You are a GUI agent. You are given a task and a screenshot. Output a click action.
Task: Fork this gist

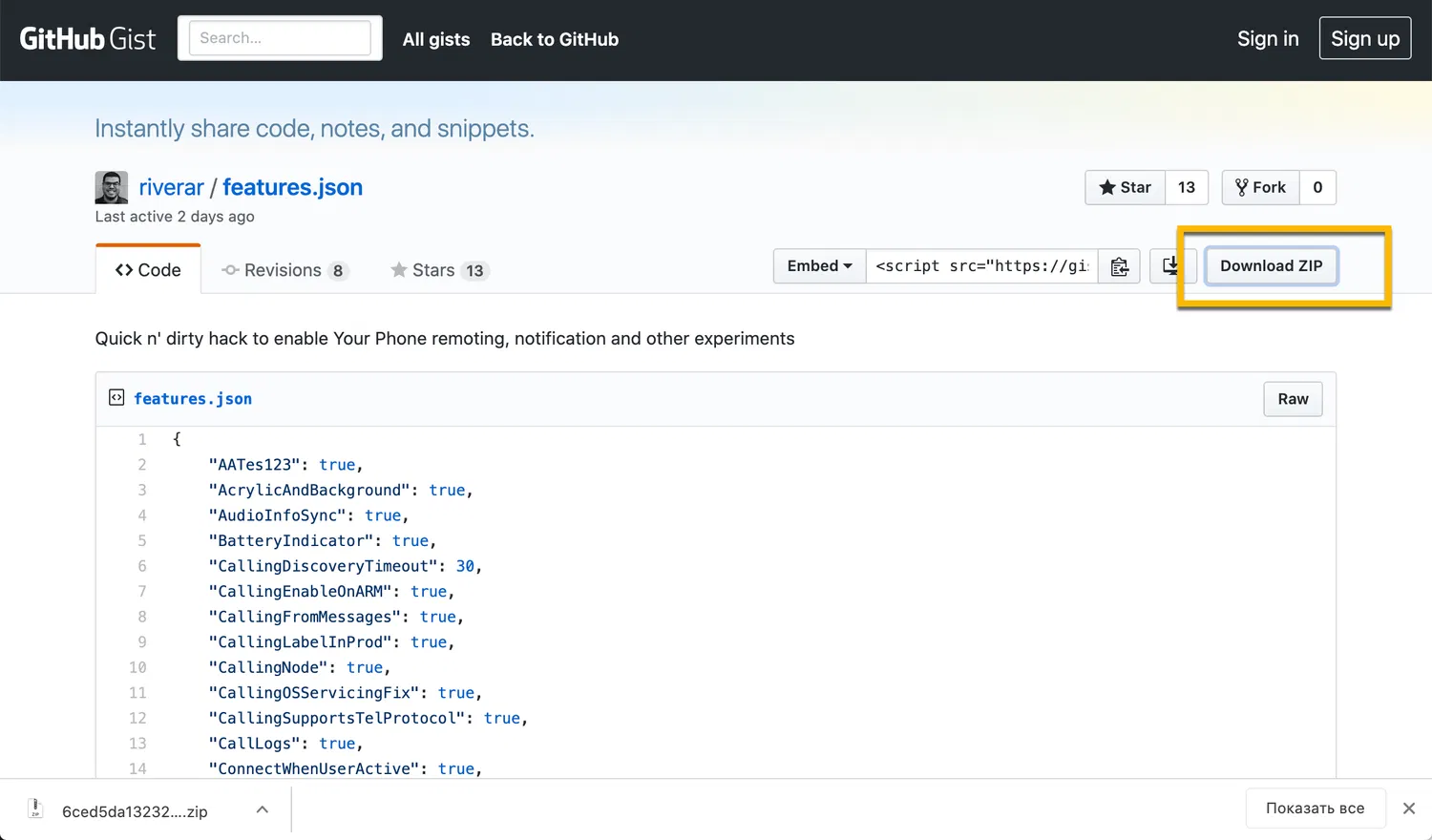coord(1260,187)
